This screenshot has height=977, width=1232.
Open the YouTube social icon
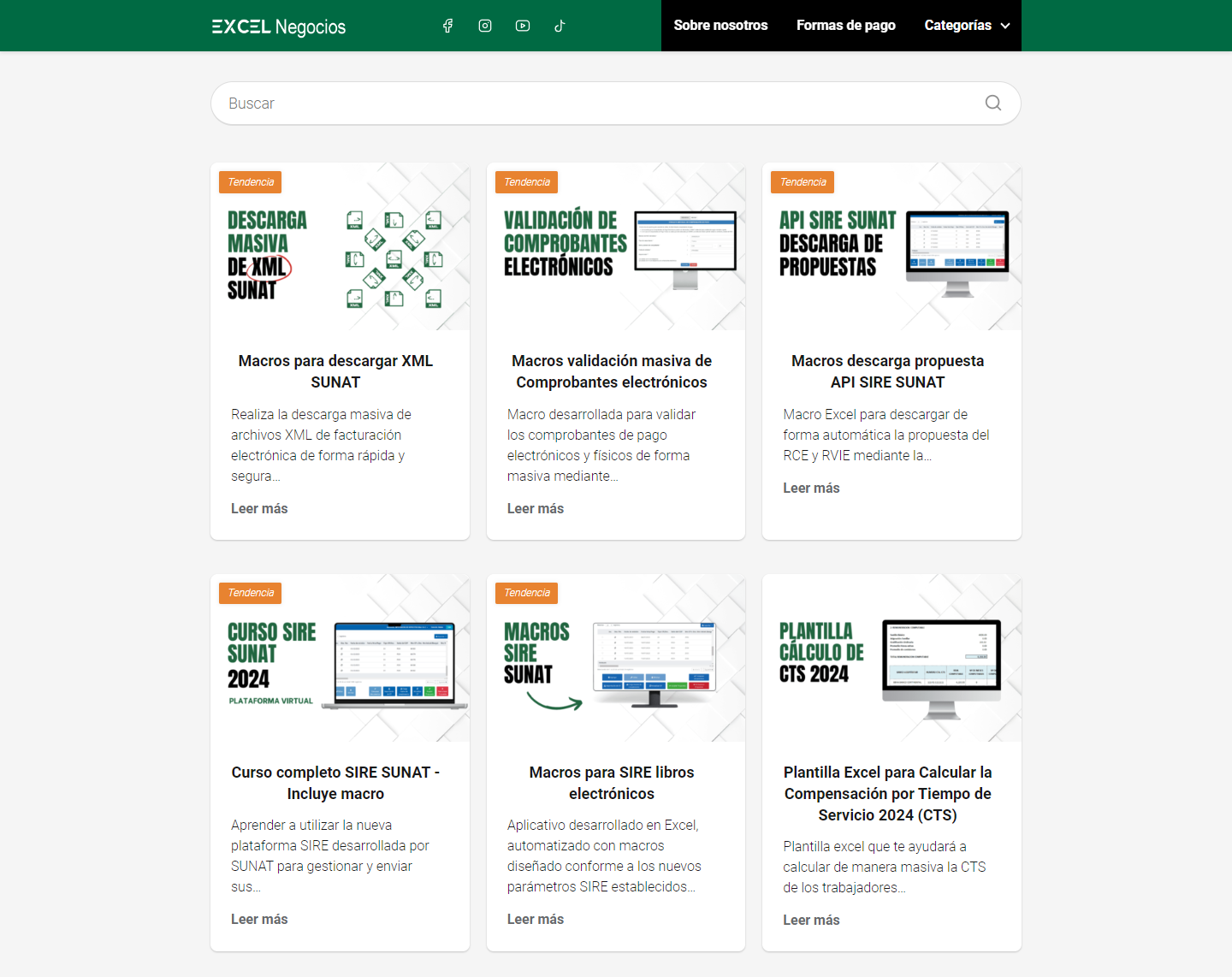coord(523,26)
